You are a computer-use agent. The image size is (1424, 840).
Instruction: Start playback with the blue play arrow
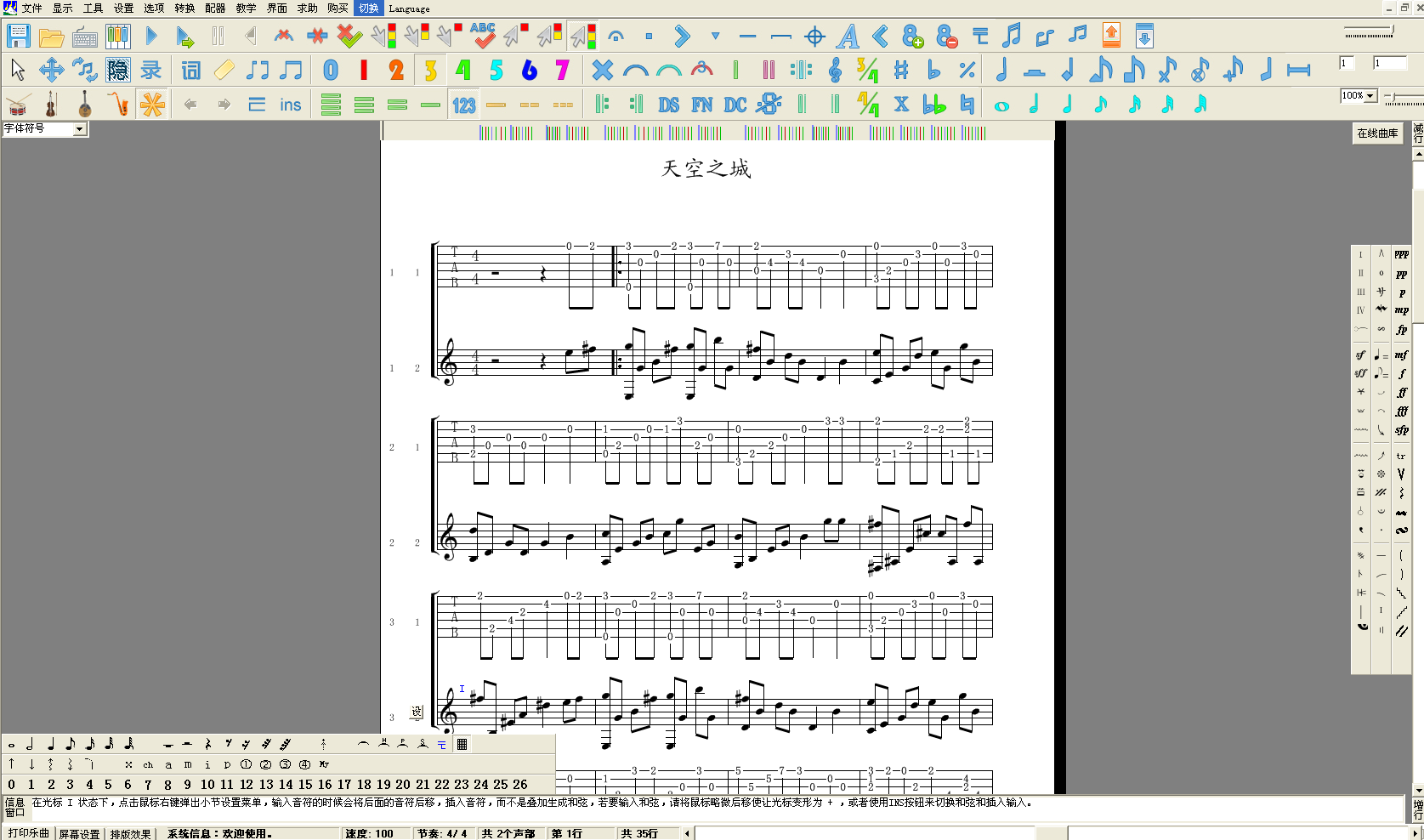pyautogui.click(x=151, y=37)
